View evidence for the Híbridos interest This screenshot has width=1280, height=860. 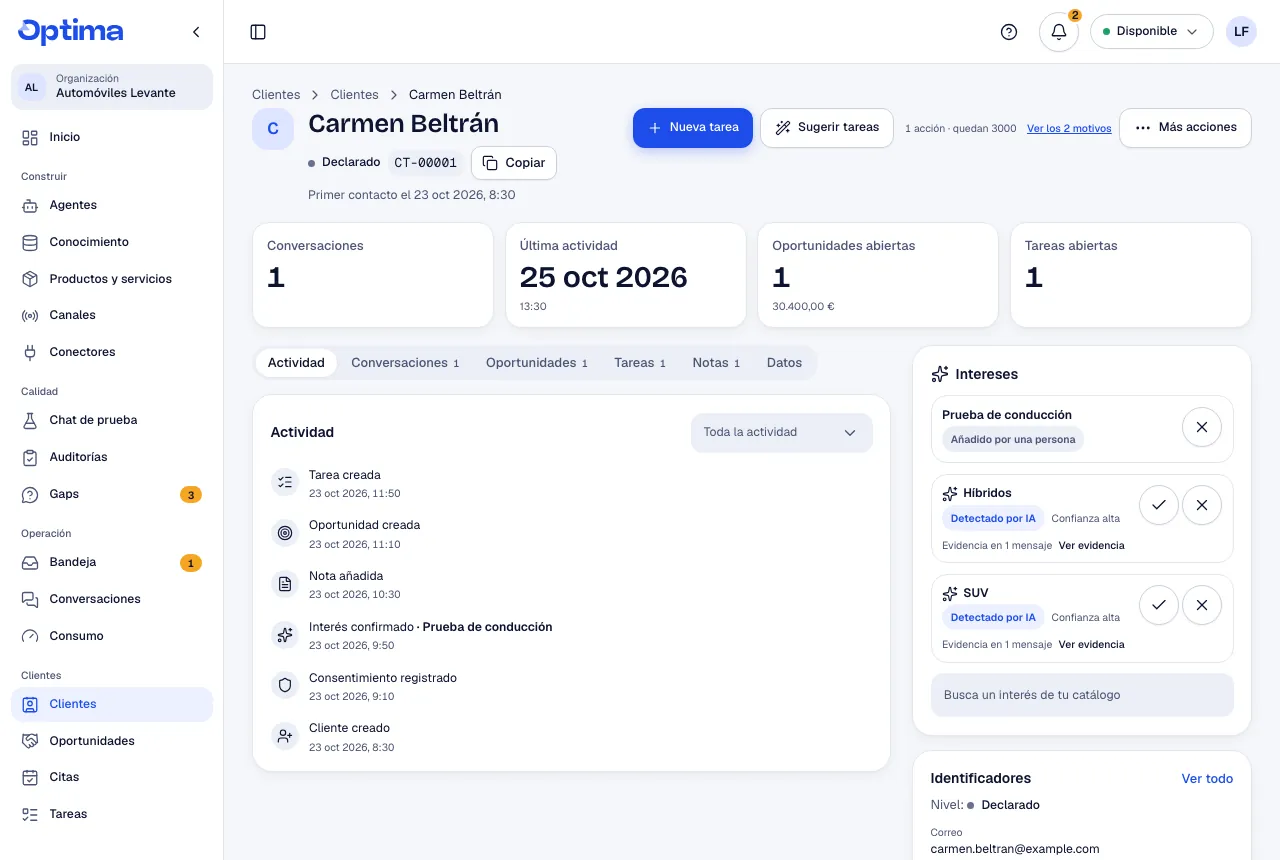point(1092,546)
